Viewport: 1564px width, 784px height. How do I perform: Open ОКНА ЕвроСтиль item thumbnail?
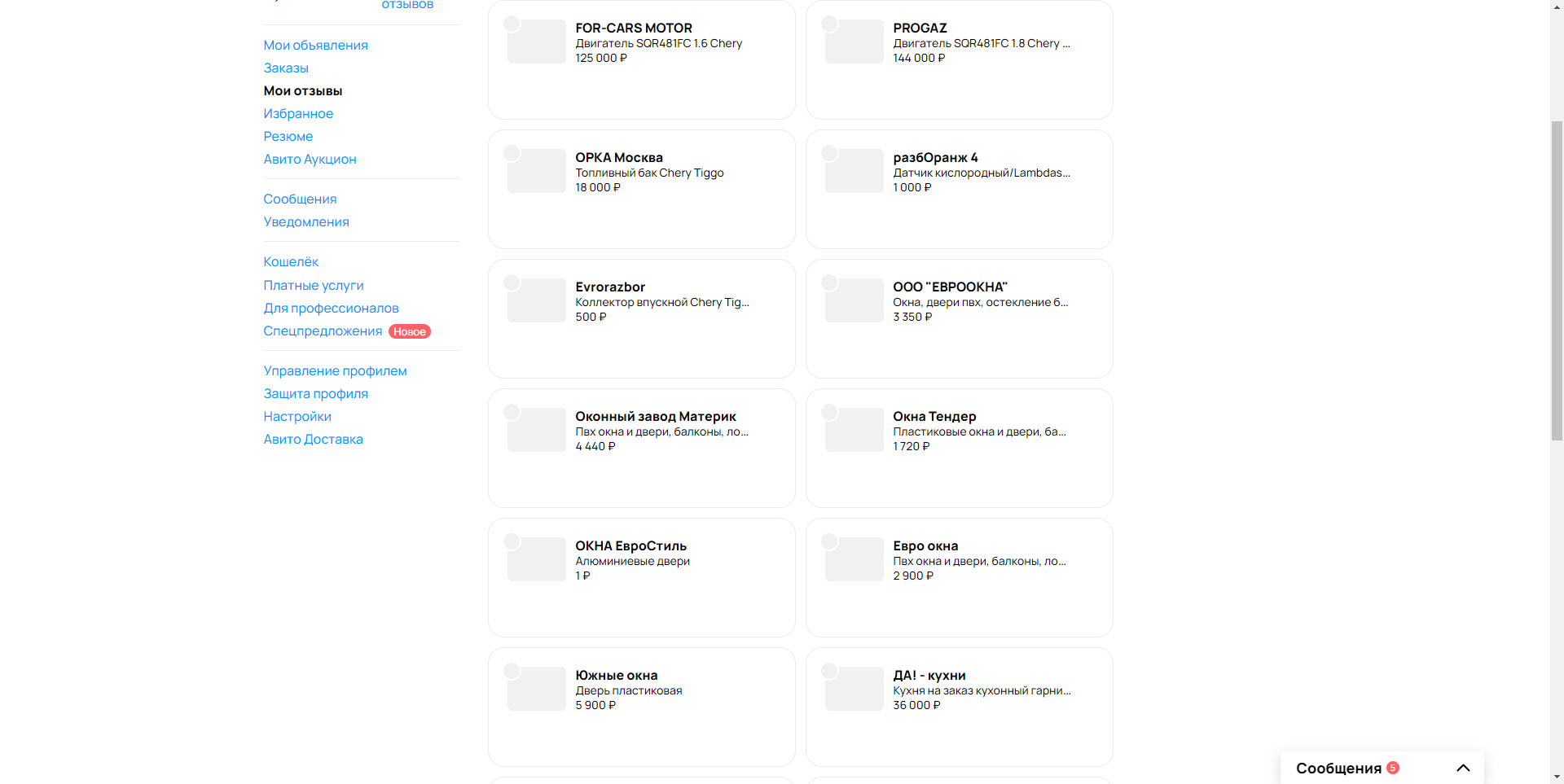pyautogui.click(x=537, y=559)
